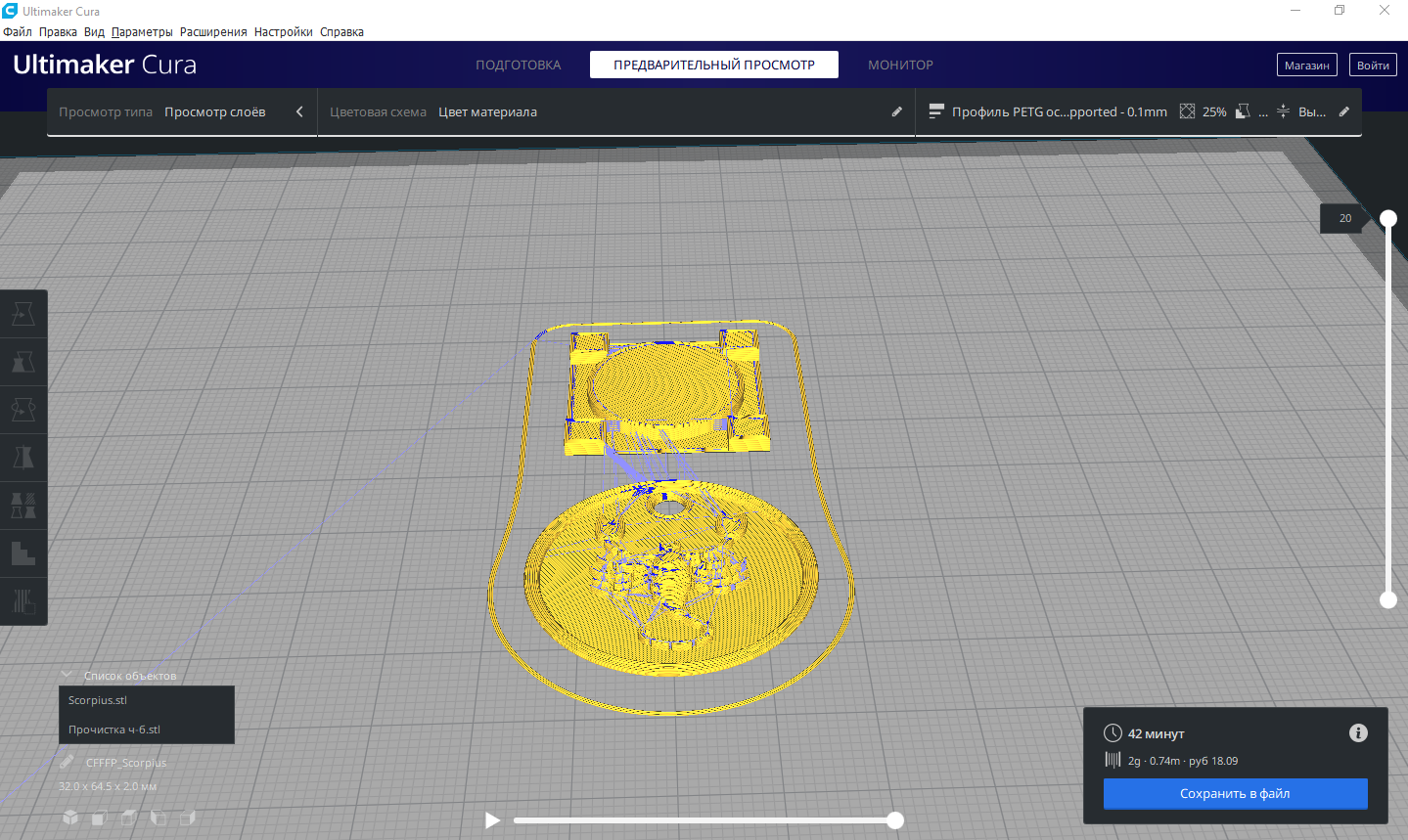Open the Справка menu
This screenshot has width=1408, height=840.
click(341, 31)
